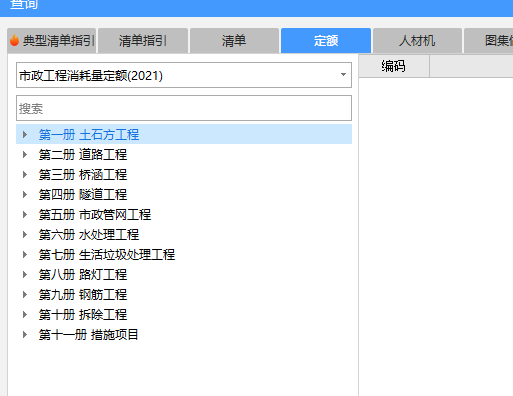Screen dimensions: 513x396
Task: Switch to the 清单 tab
Action: 234,41
